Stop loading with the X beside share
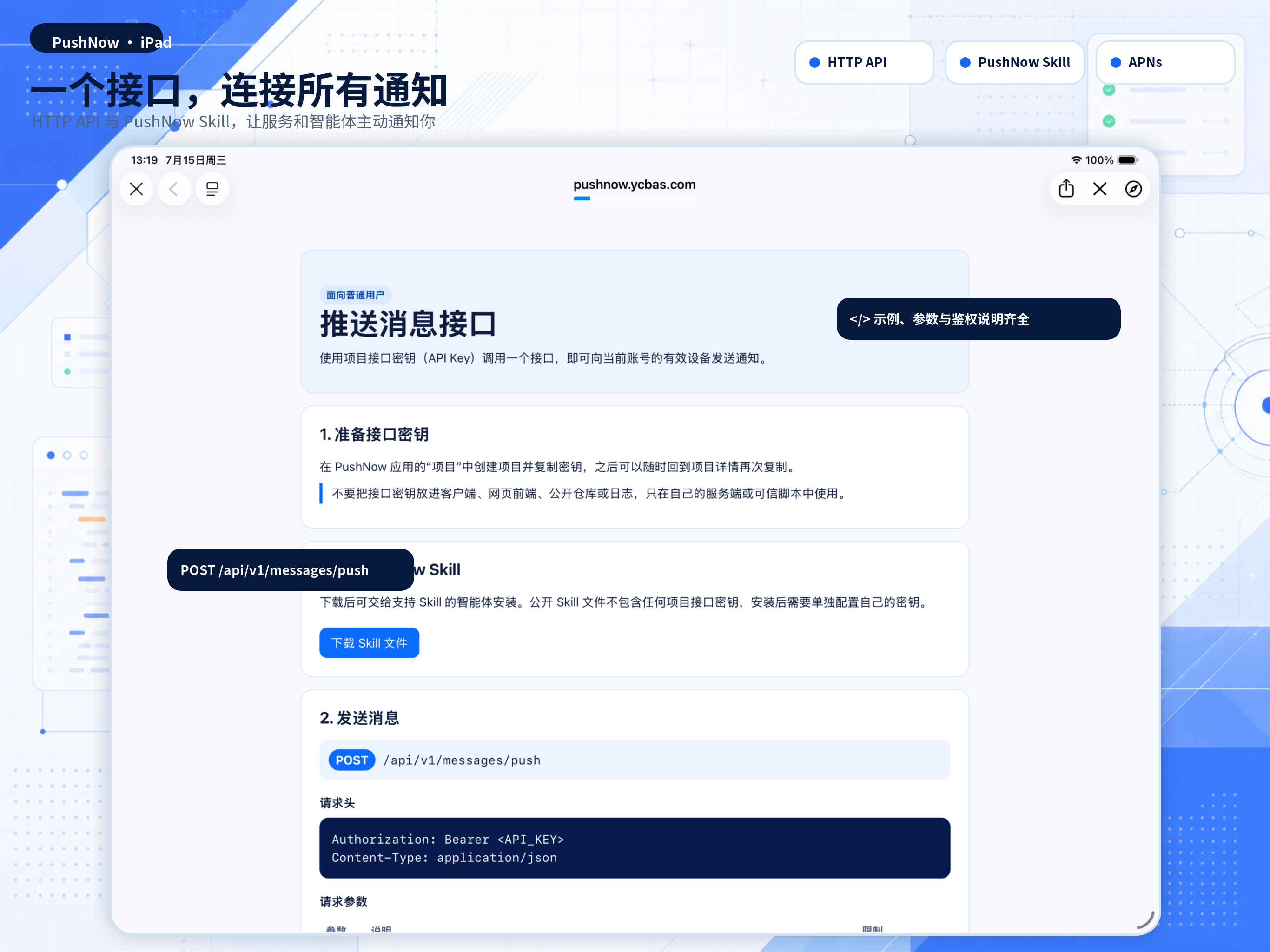Viewport: 1270px width, 952px height. (1099, 189)
